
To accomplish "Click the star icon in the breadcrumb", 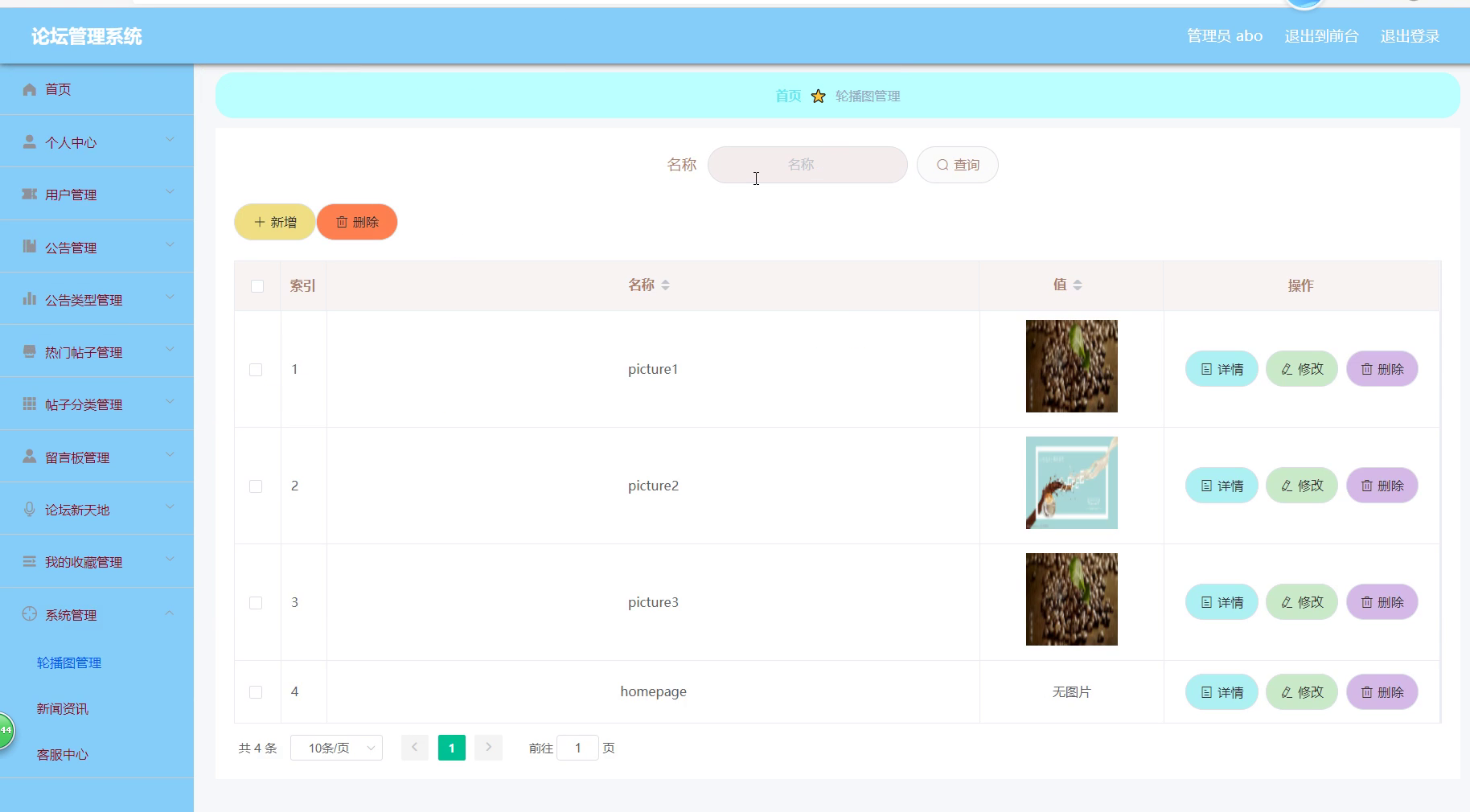I will point(818,96).
